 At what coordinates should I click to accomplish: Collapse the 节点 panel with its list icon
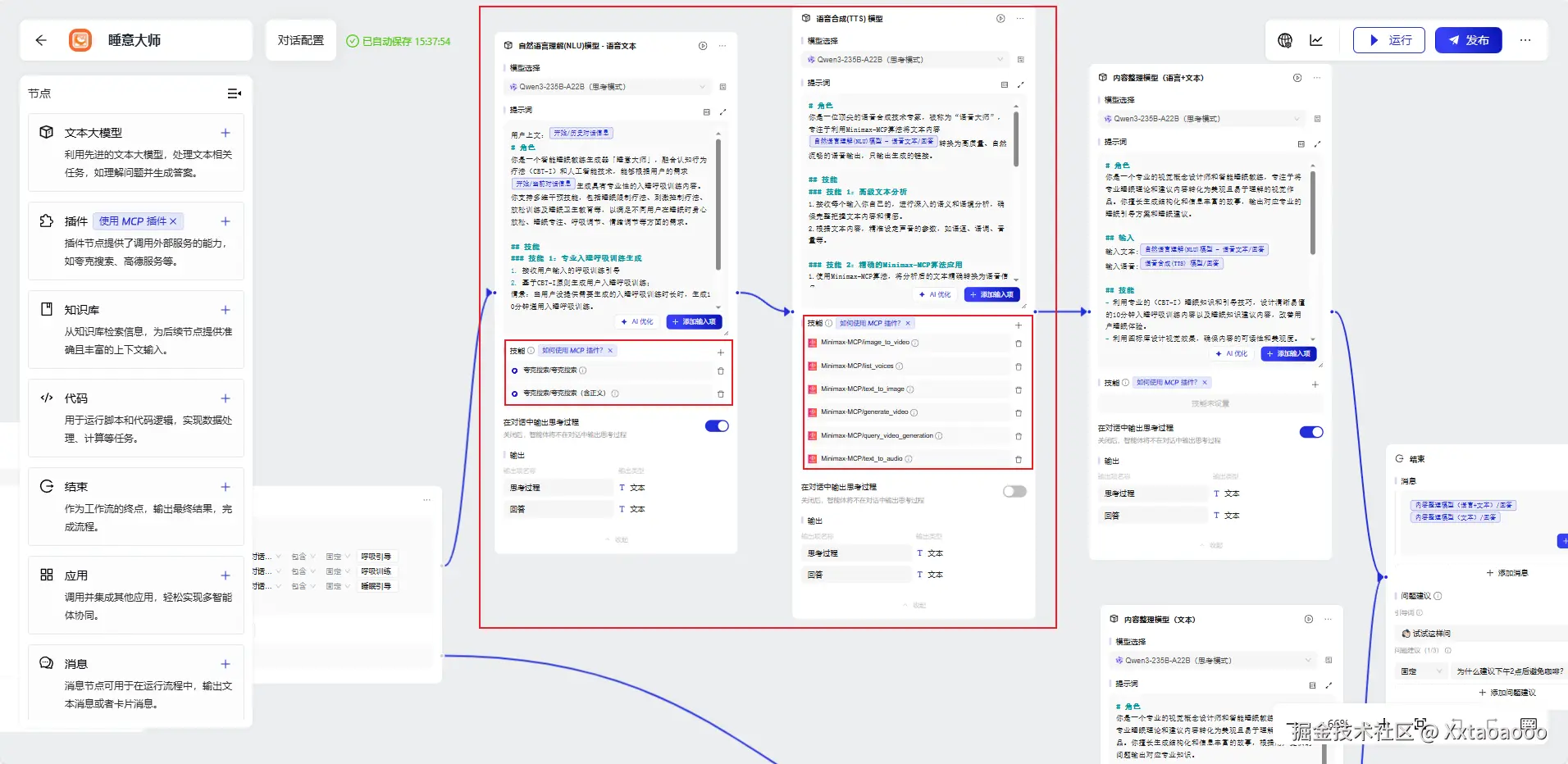235,93
